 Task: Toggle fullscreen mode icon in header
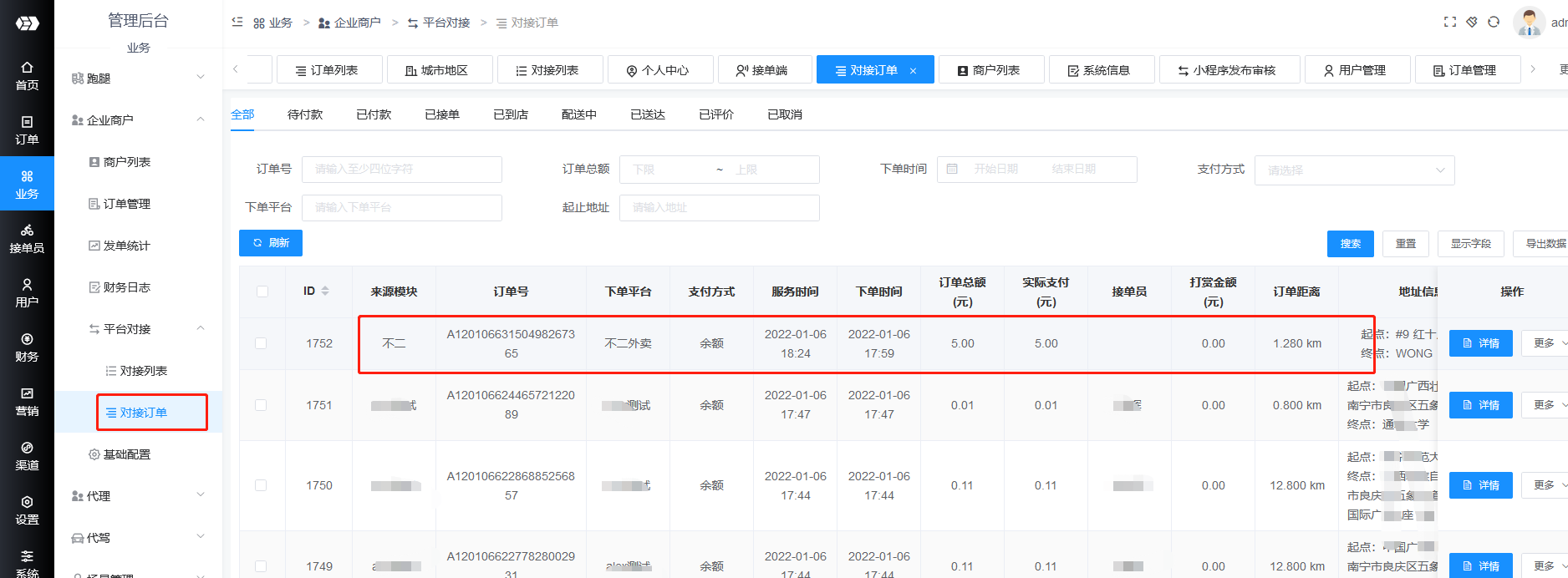coord(1450,23)
